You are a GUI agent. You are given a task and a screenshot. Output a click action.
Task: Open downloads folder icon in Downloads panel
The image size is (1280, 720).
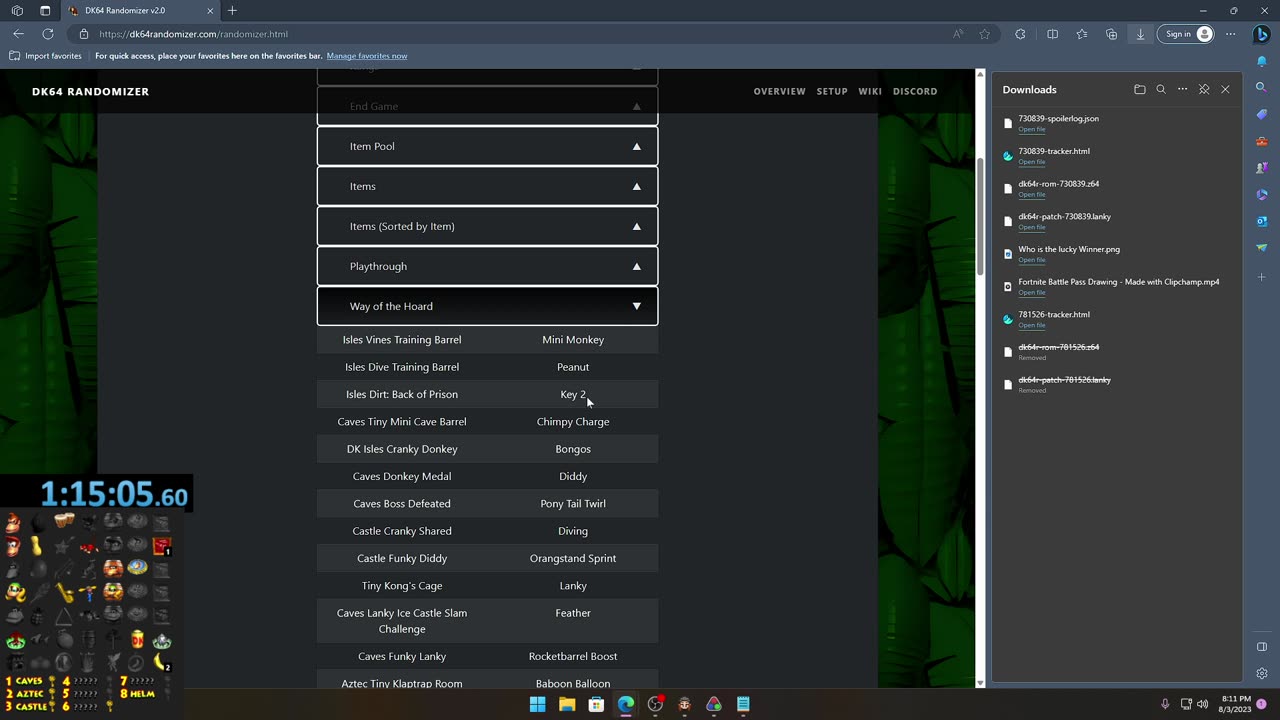point(1139,89)
